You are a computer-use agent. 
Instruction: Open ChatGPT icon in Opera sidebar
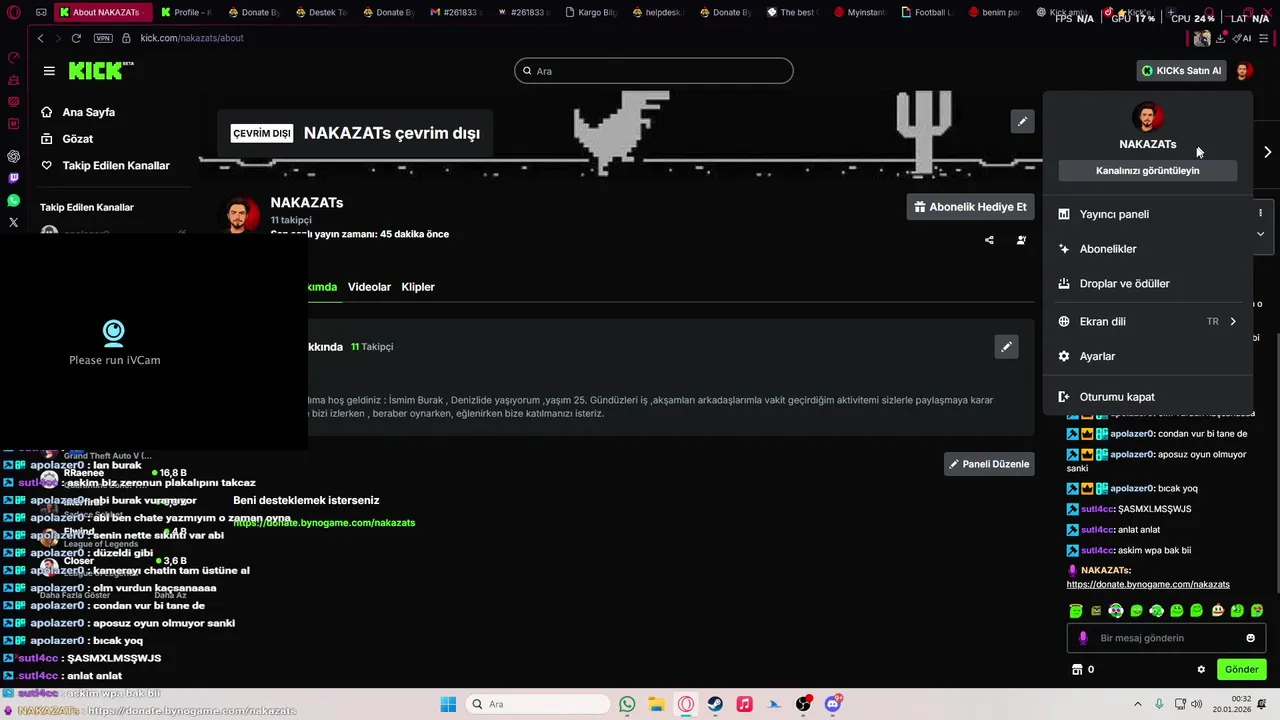coord(13,156)
